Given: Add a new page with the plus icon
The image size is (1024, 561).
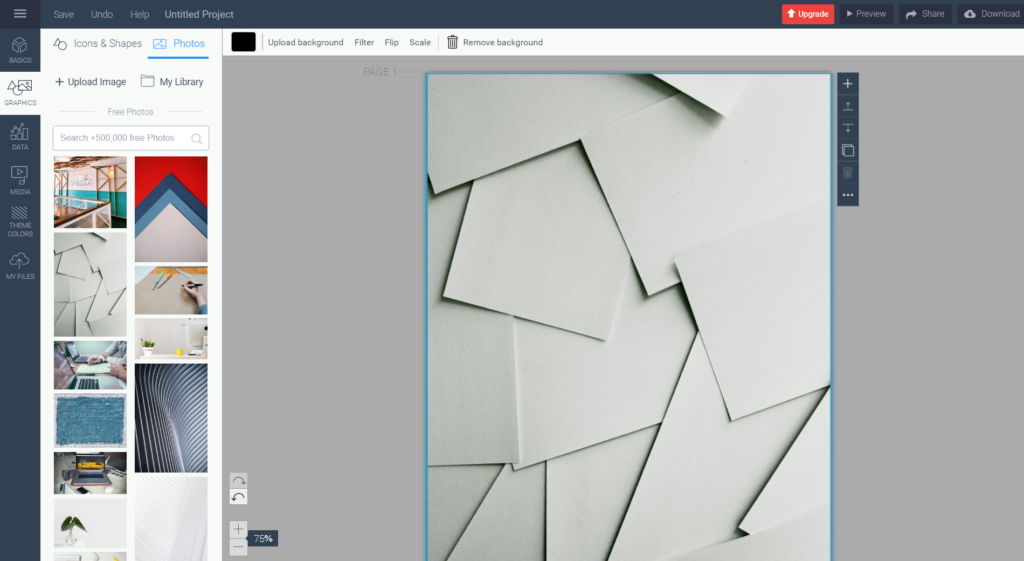Looking at the screenshot, I should (x=848, y=84).
